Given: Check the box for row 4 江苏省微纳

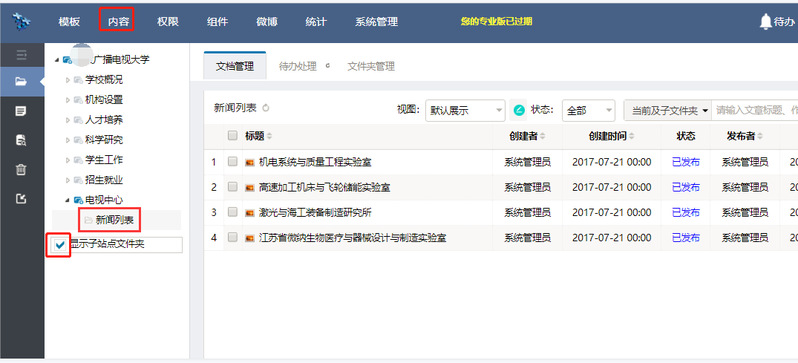Looking at the screenshot, I should pos(233,237).
